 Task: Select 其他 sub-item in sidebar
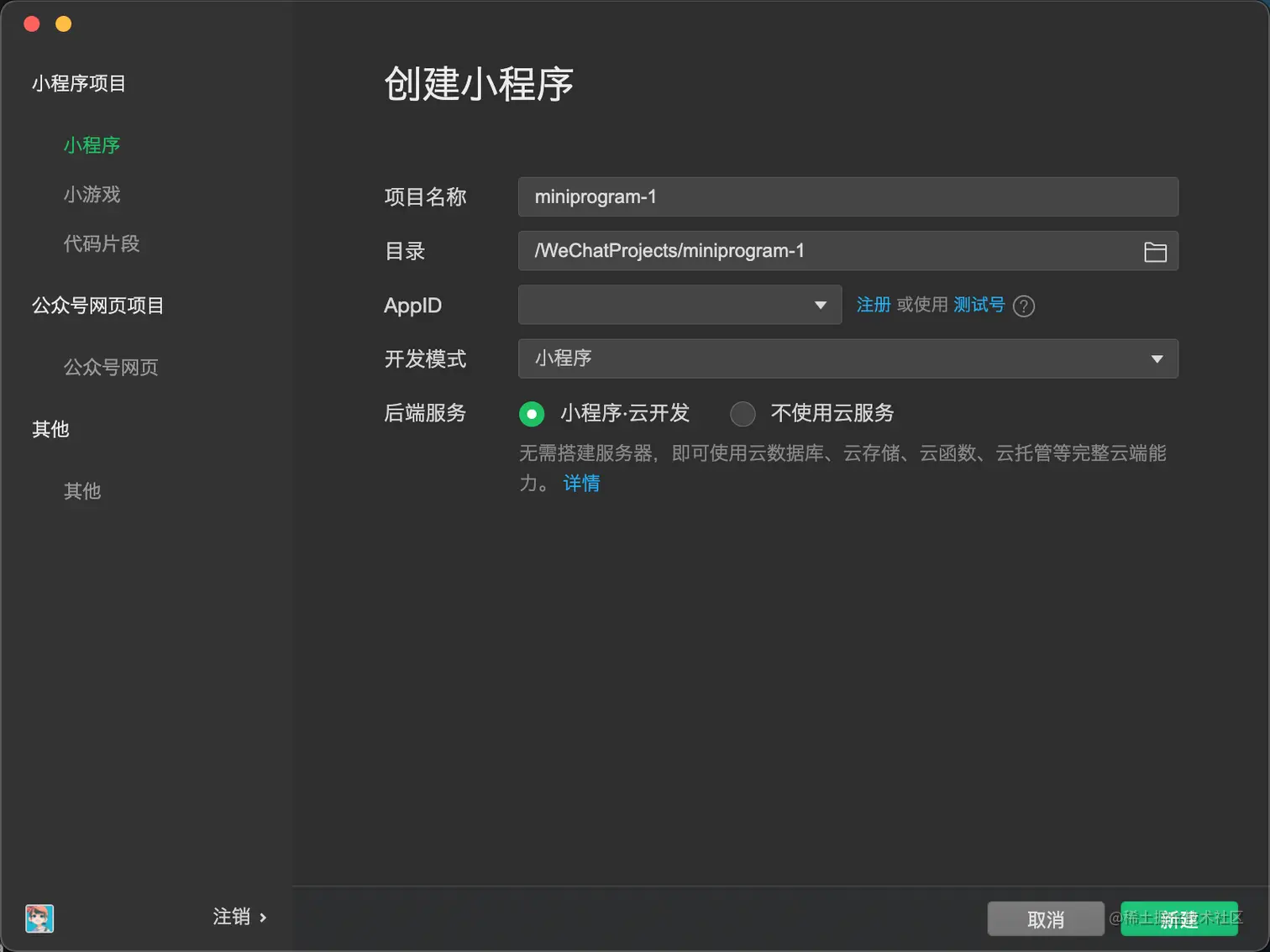coord(82,491)
